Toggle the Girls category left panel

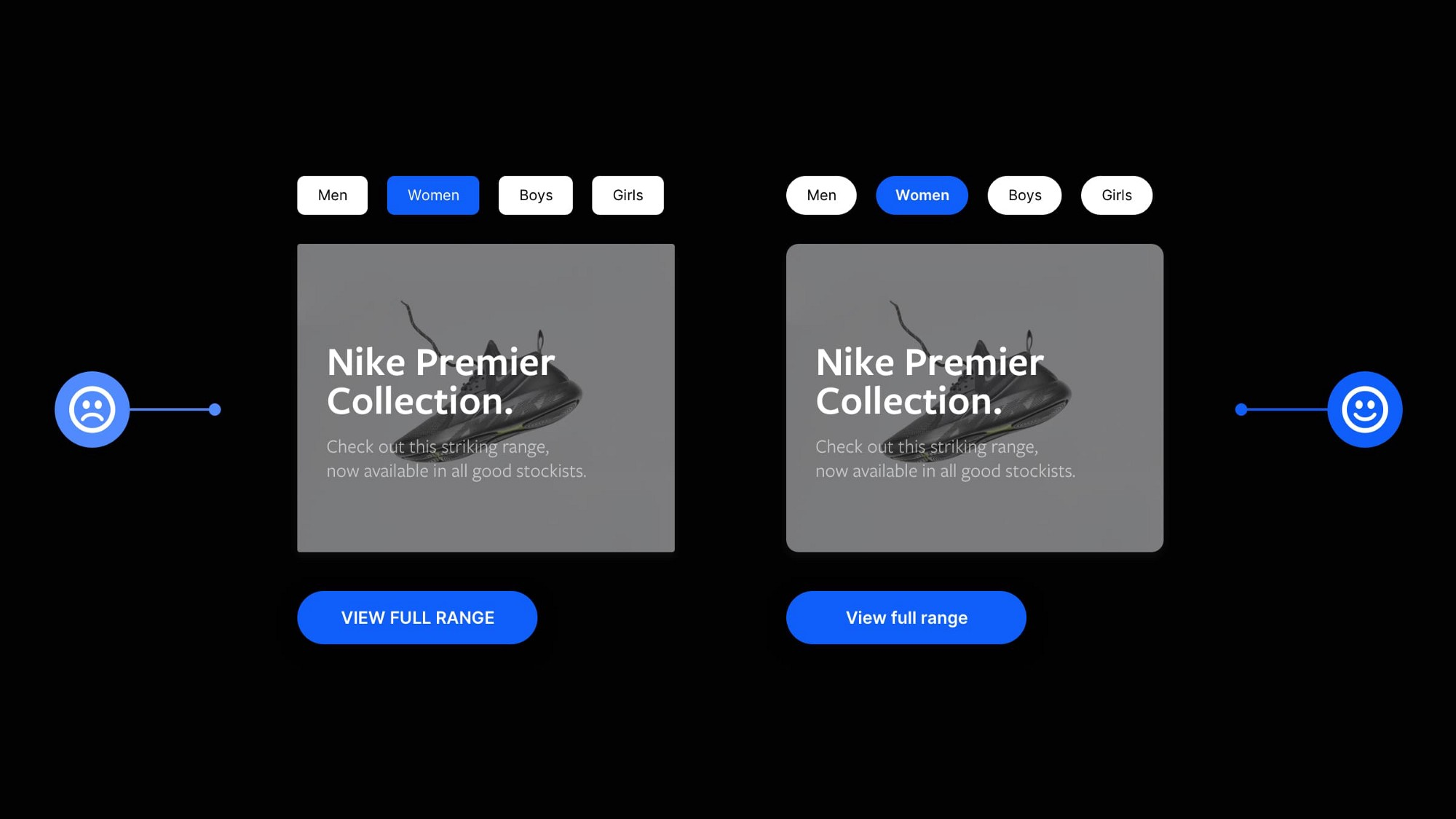627,195
